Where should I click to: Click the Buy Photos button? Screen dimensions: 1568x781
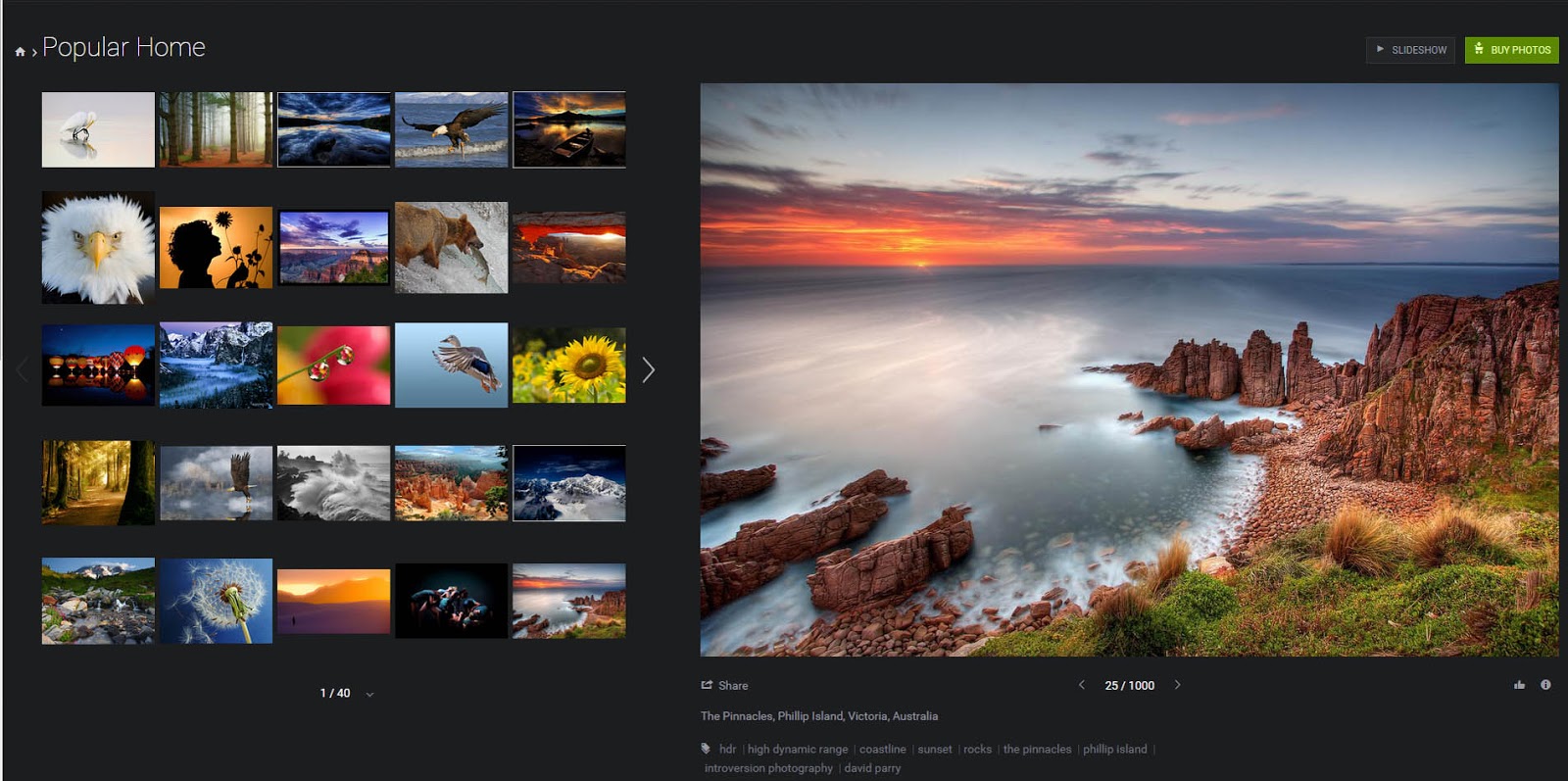click(1511, 50)
